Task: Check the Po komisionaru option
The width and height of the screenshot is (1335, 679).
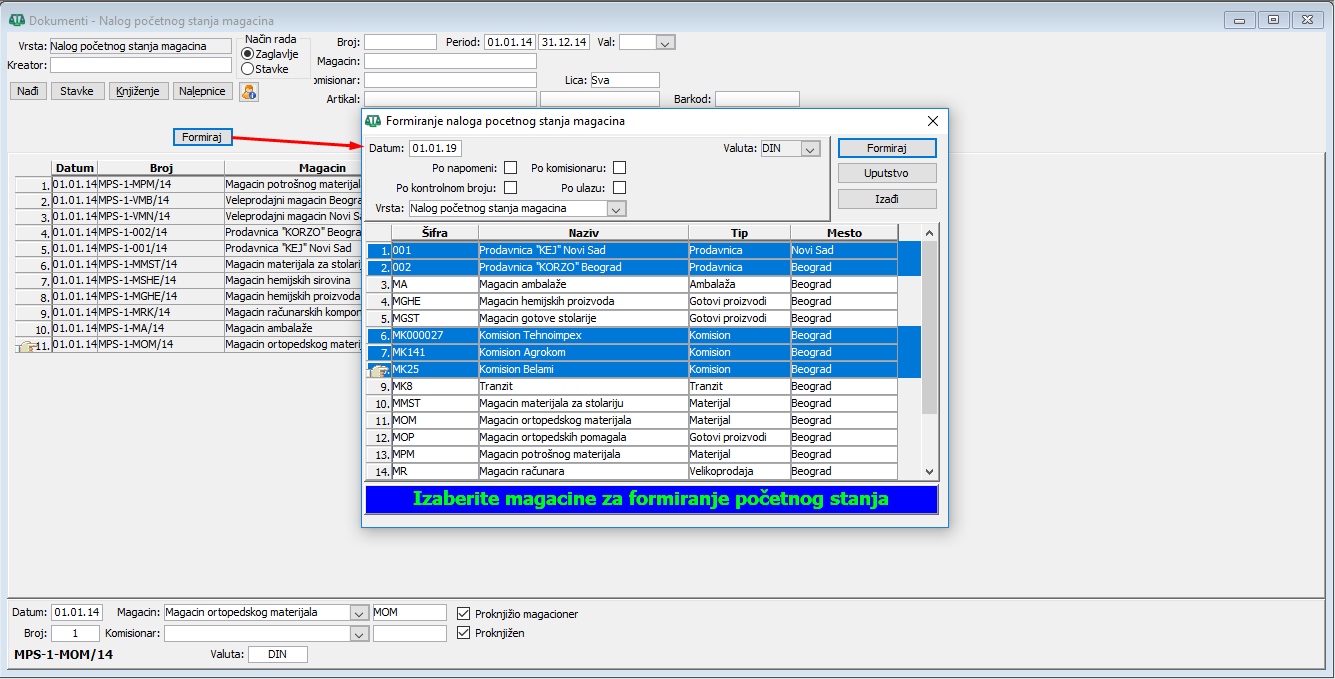Action: click(620, 168)
